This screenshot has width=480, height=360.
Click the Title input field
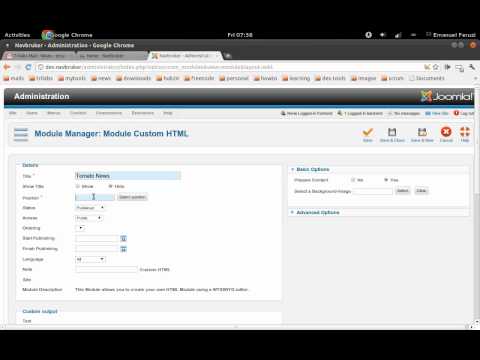click(128, 176)
